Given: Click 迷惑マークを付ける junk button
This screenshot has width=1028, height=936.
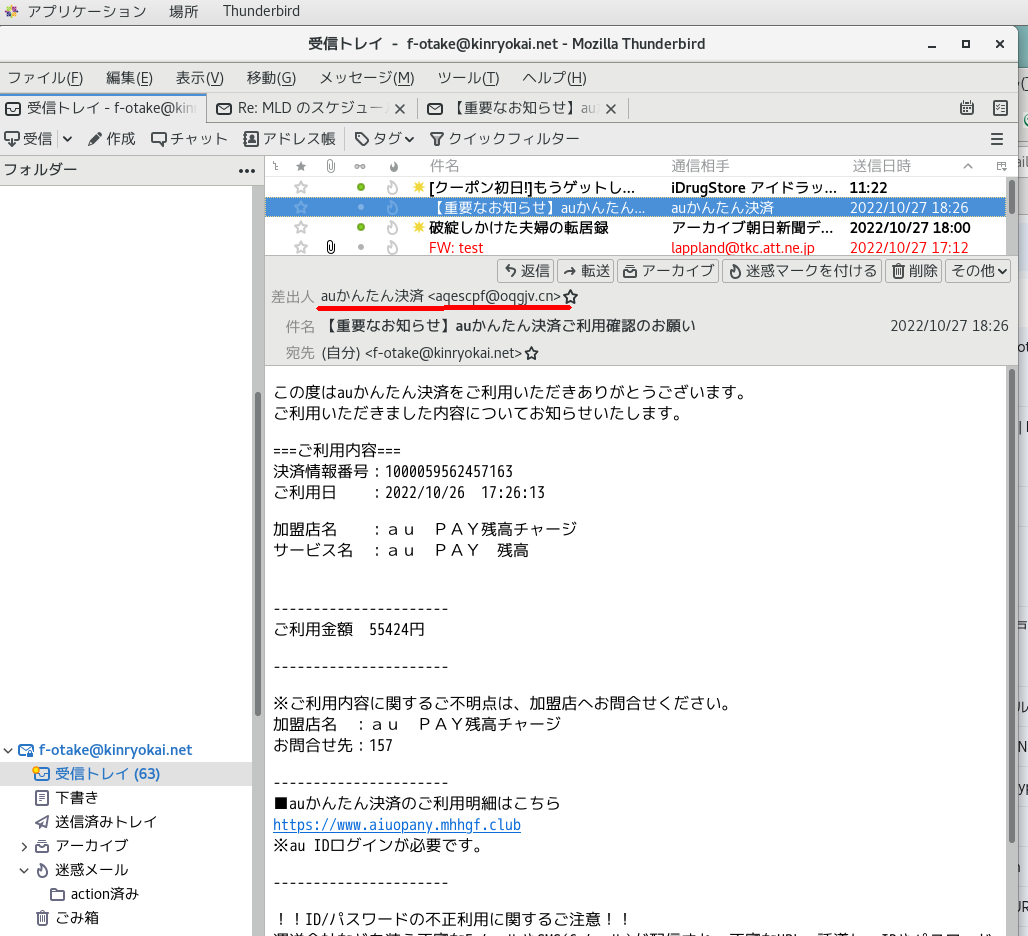Looking at the screenshot, I should click(802, 271).
